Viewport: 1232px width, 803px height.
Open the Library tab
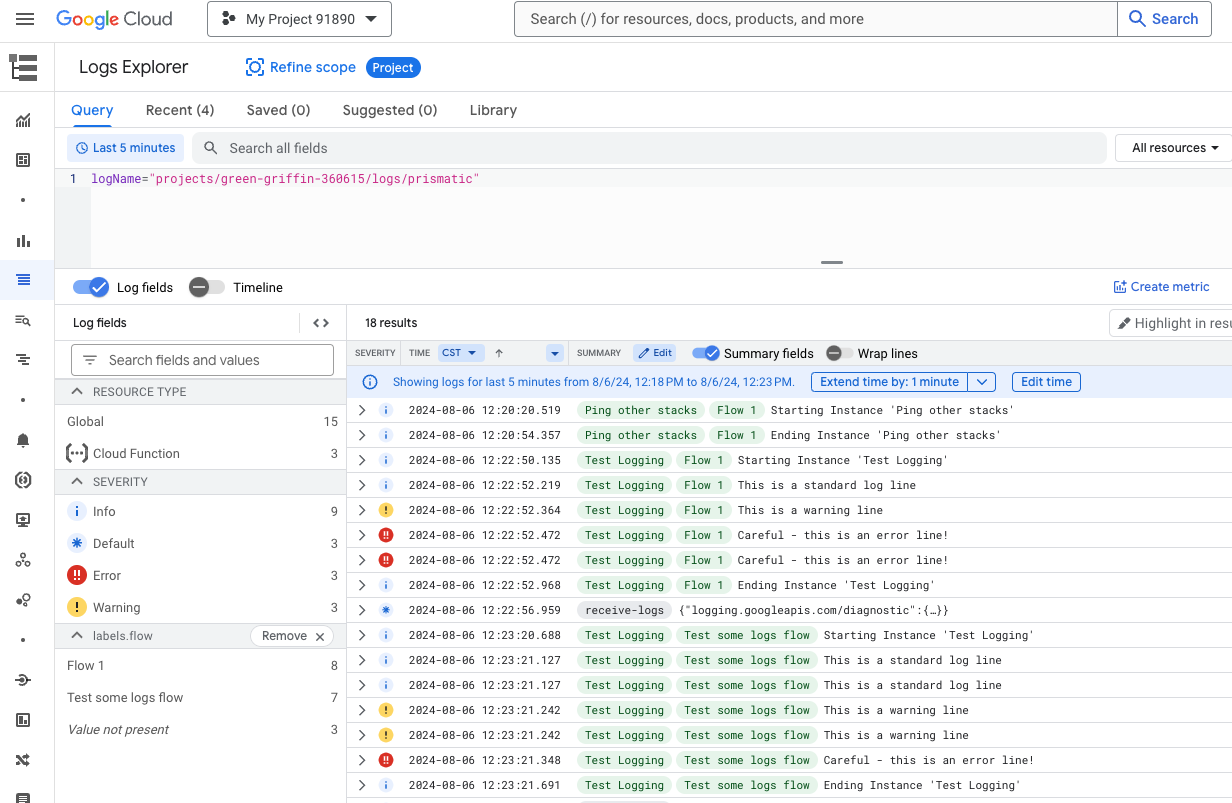[x=493, y=110]
